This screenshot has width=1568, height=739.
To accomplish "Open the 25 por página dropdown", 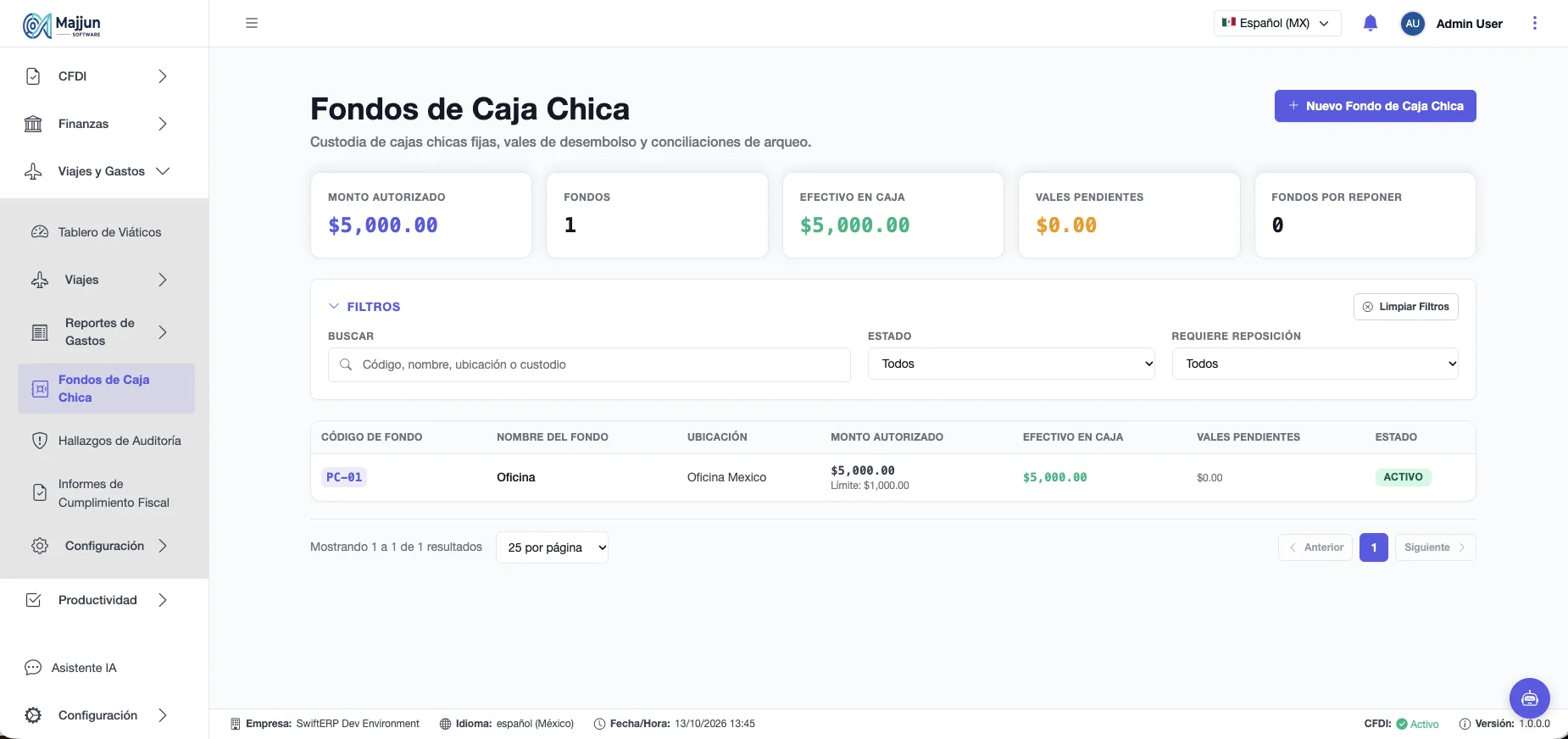I will [552, 547].
